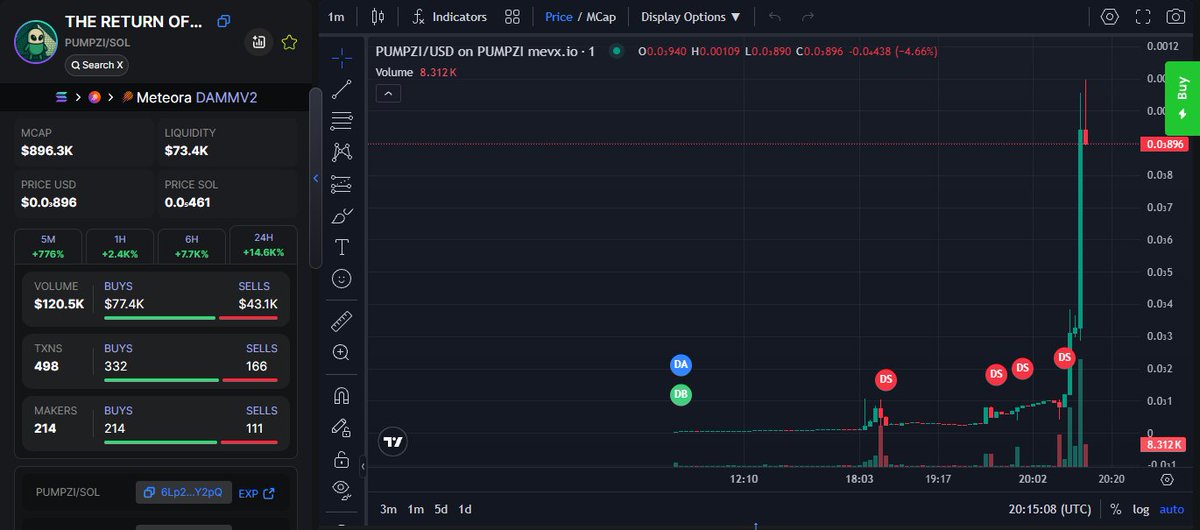Open the Indicators dialog

pyautogui.click(x=450, y=16)
